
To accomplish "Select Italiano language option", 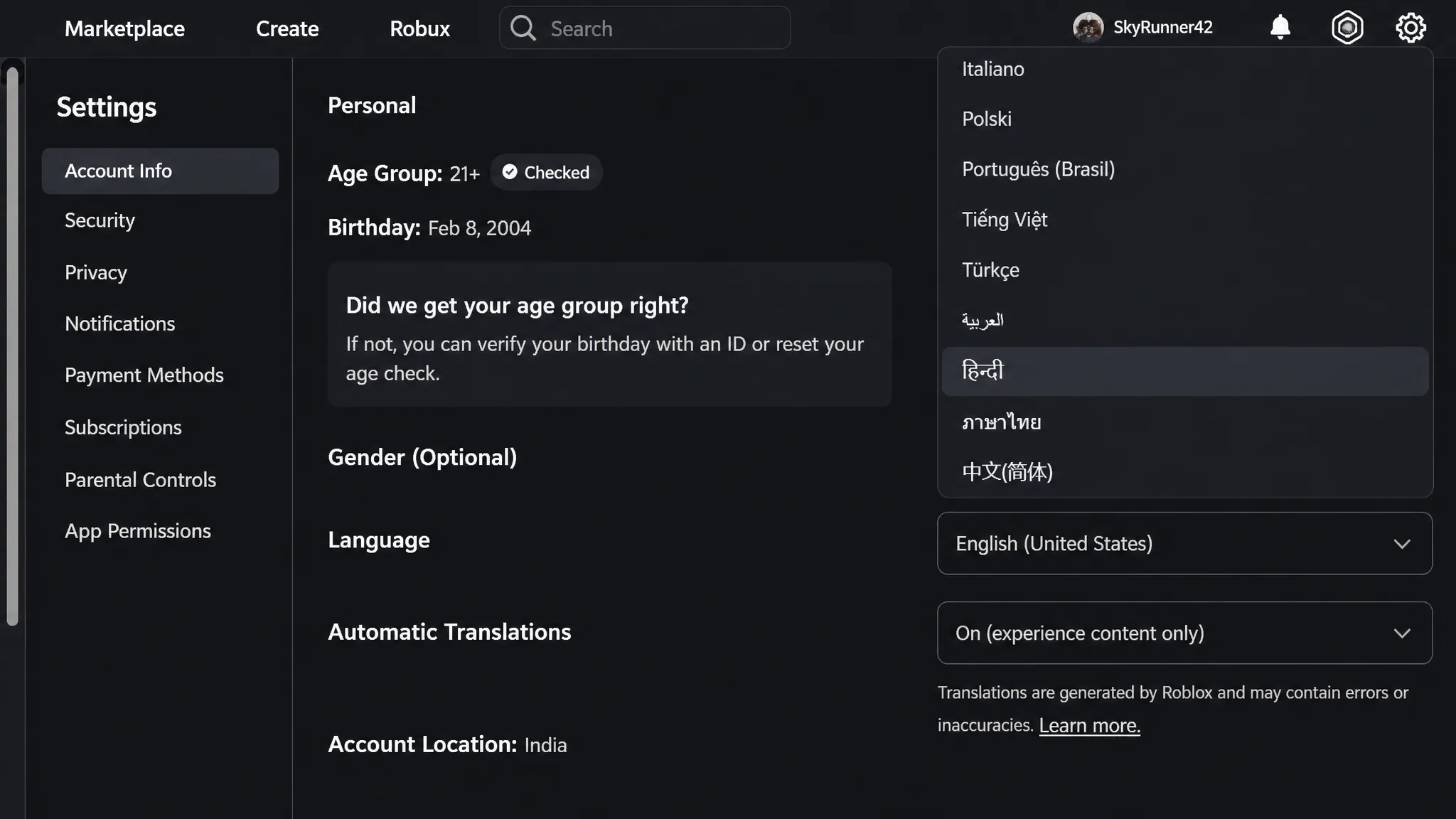I will point(1184,69).
